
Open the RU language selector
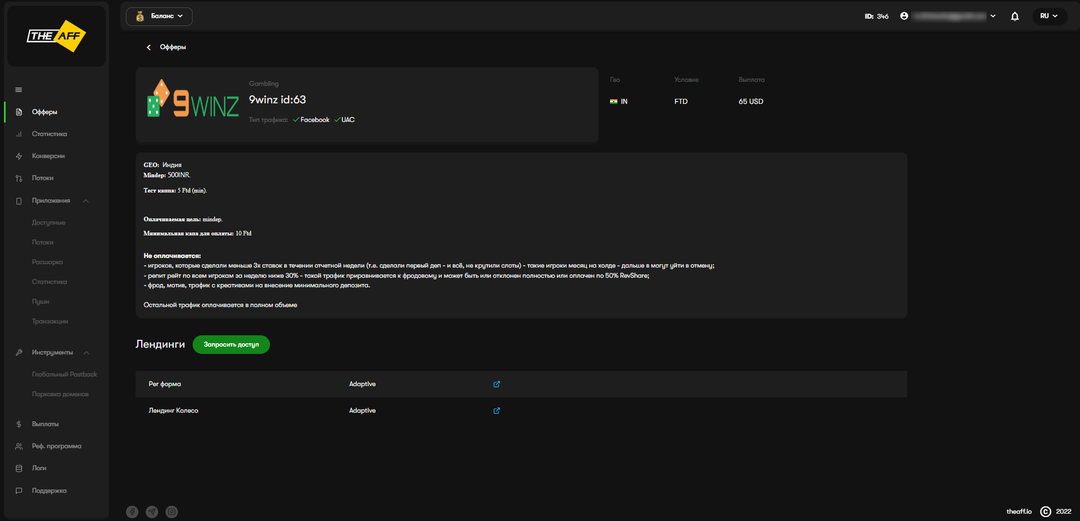click(1049, 16)
